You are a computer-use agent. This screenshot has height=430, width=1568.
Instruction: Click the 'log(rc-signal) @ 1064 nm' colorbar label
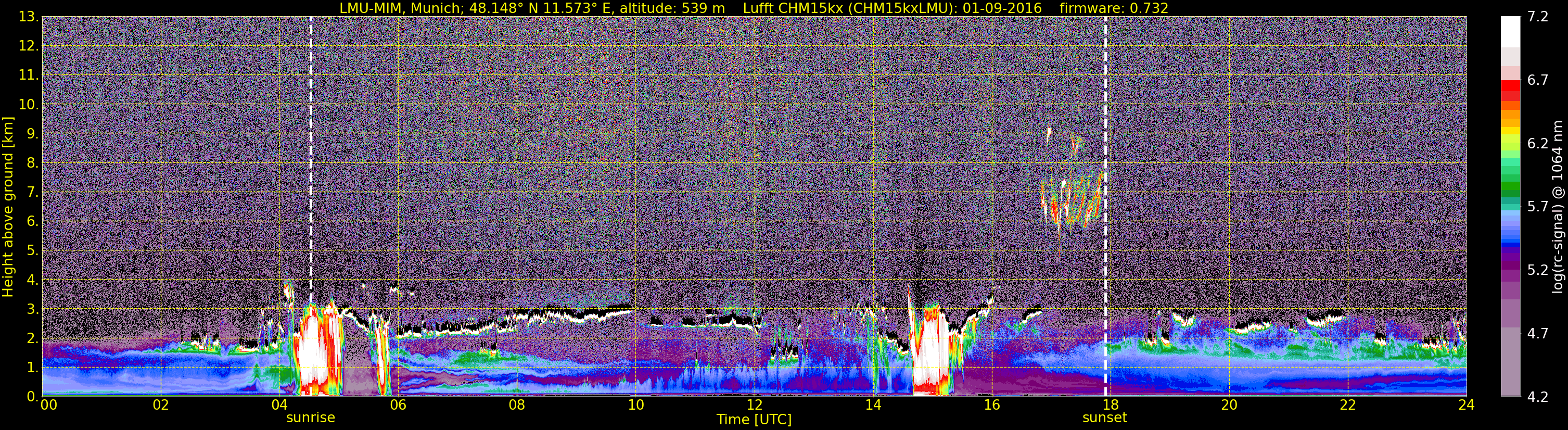click(1558, 207)
